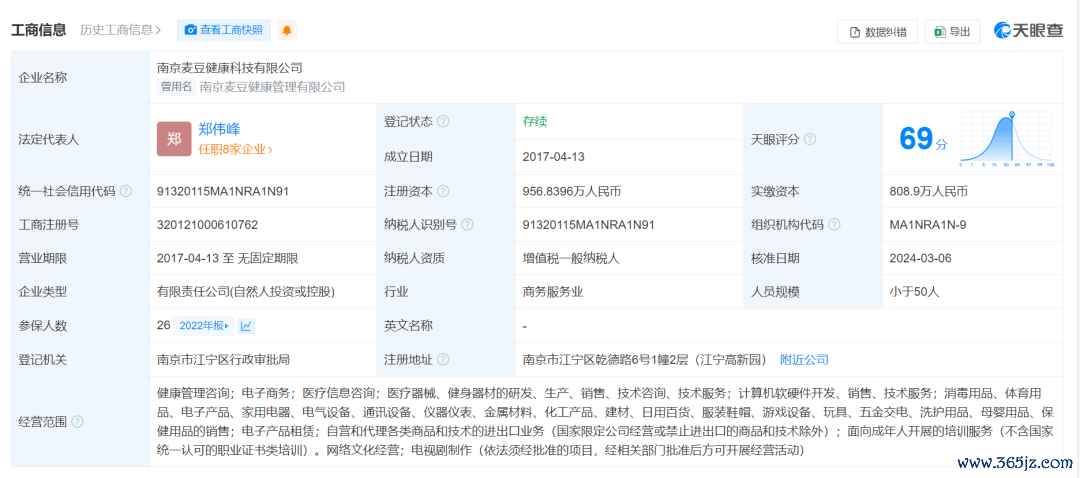Screen dimensions: 1080x478
Task: Click status value 存续
Action: pyautogui.click(x=534, y=121)
